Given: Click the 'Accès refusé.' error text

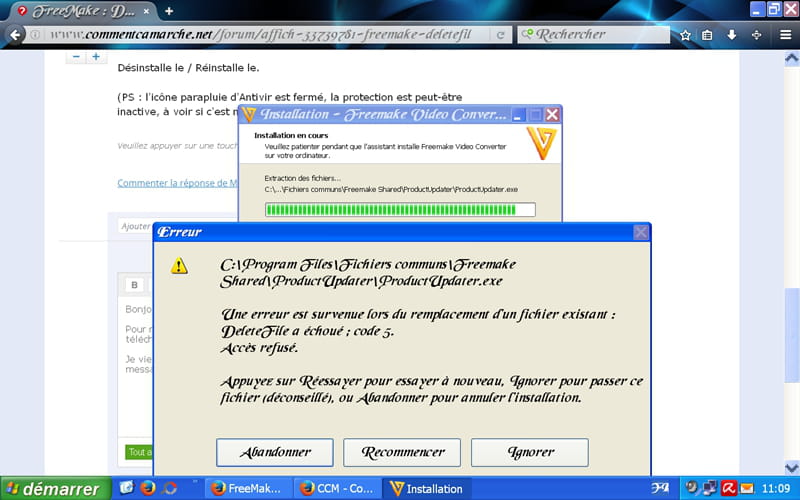Looking at the screenshot, I should pos(259,348).
